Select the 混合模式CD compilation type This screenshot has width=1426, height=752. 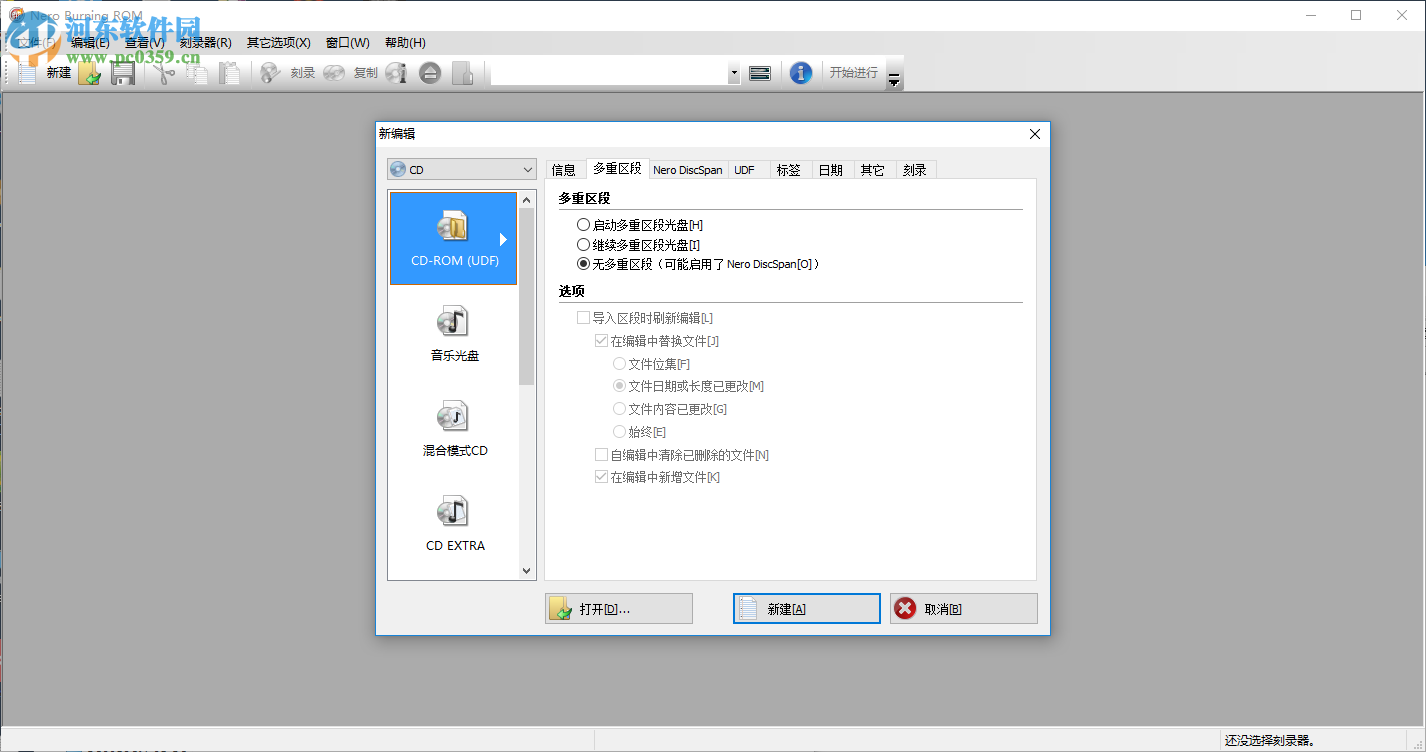coord(454,429)
